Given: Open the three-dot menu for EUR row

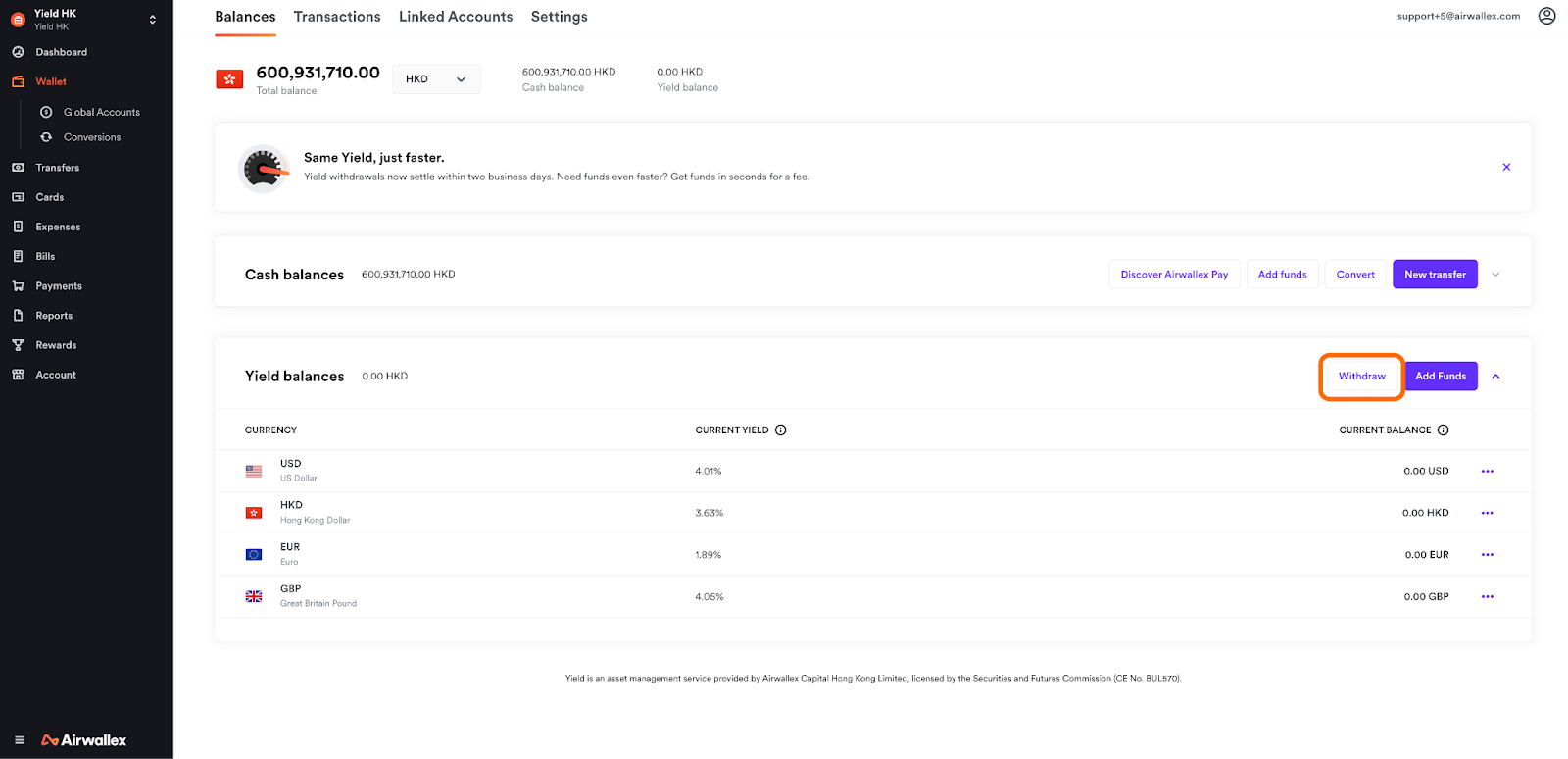Looking at the screenshot, I should 1487,555.
